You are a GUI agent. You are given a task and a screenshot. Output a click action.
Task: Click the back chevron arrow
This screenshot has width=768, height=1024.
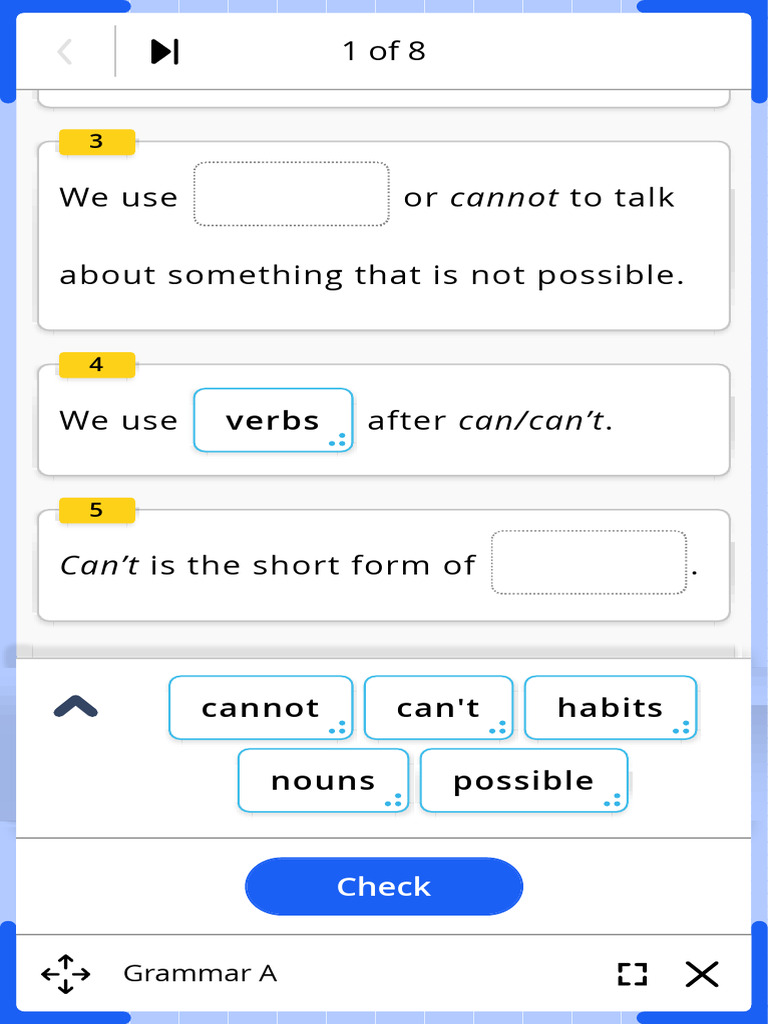(65, 52)
